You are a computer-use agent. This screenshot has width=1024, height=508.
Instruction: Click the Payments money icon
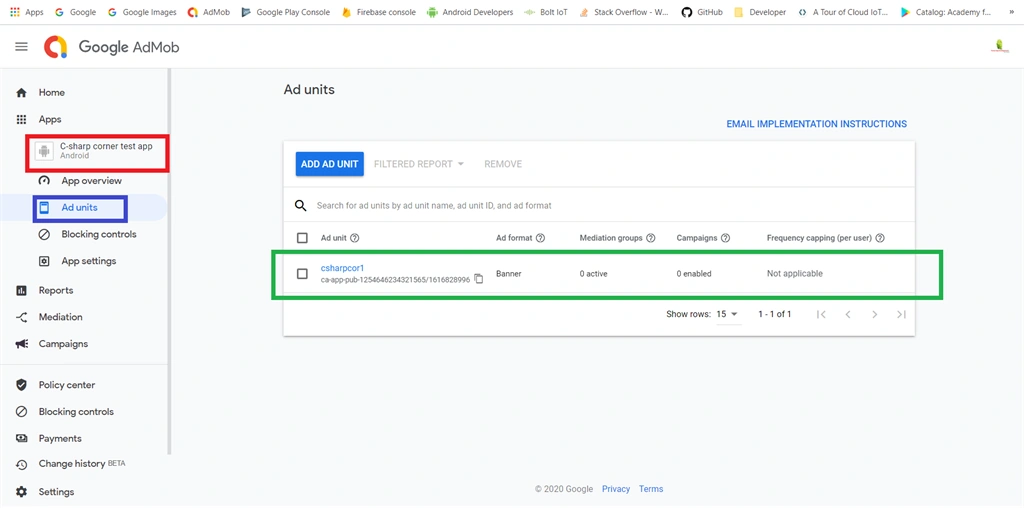pyautogui.click(x=22, y=439)
